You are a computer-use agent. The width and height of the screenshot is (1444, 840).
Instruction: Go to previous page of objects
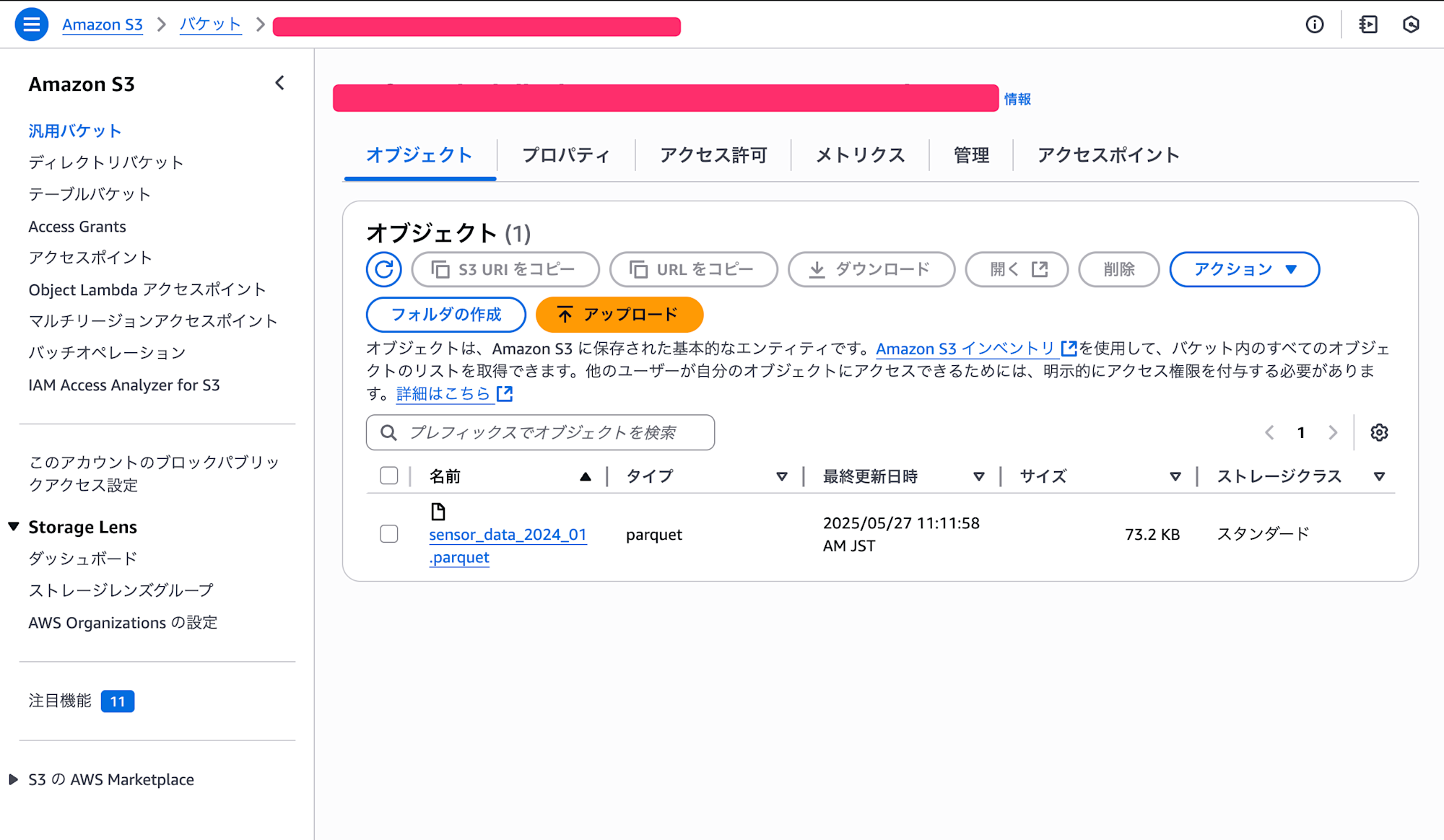click(x=1269, y=432)
